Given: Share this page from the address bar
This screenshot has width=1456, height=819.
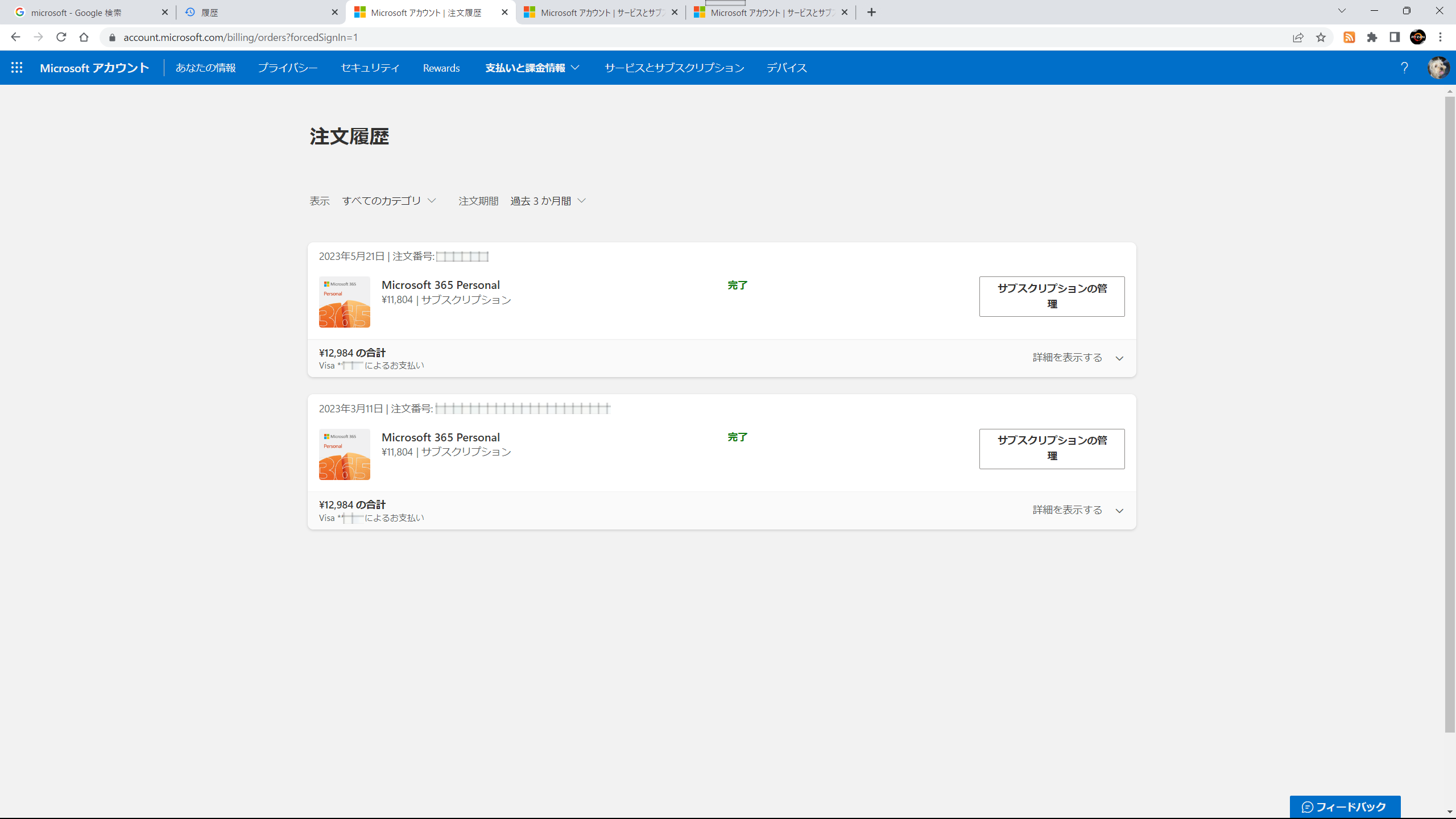Looking at the screenshot, I should [x=1298, y=38].
